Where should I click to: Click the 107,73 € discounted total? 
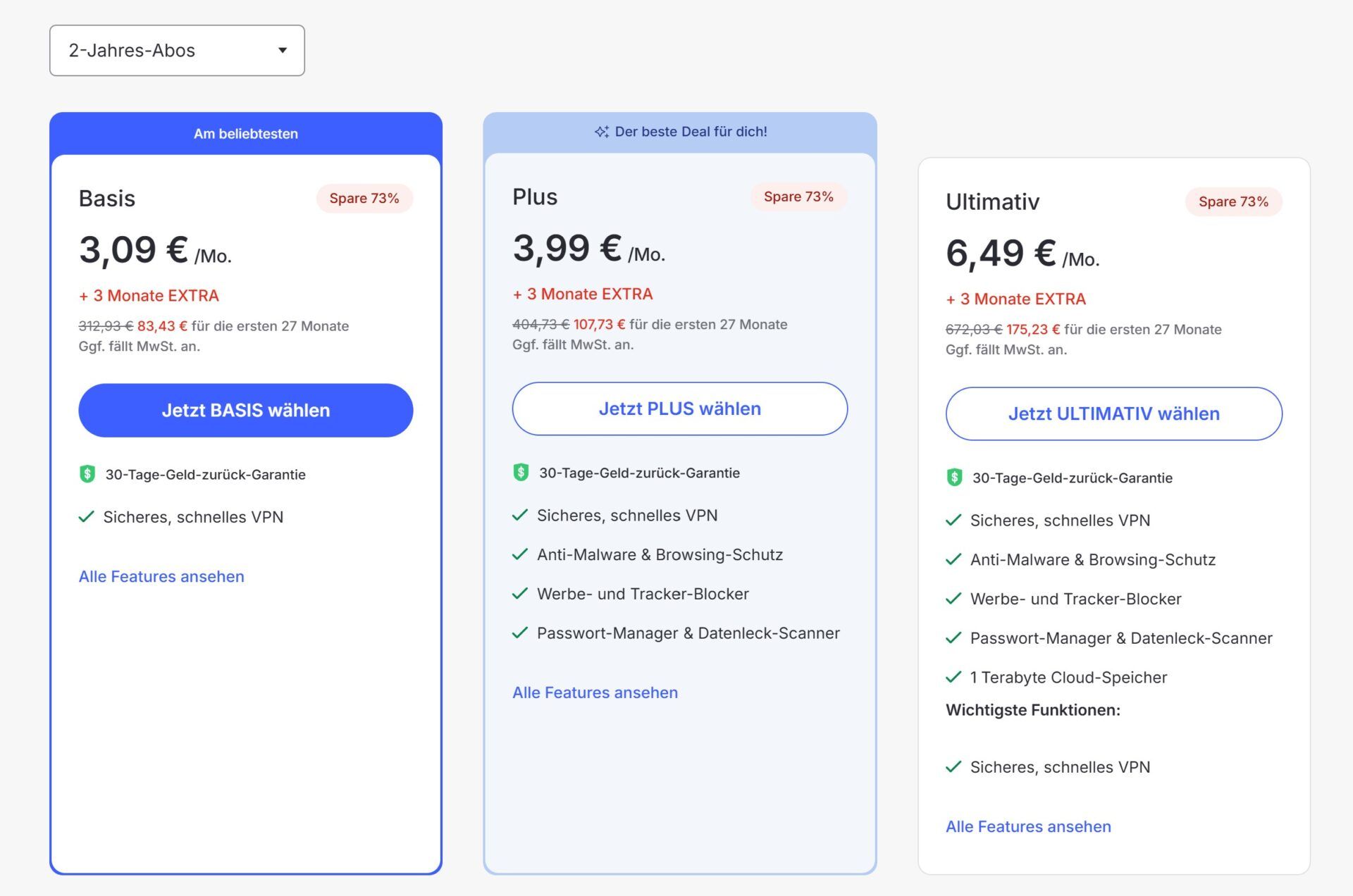599,325
